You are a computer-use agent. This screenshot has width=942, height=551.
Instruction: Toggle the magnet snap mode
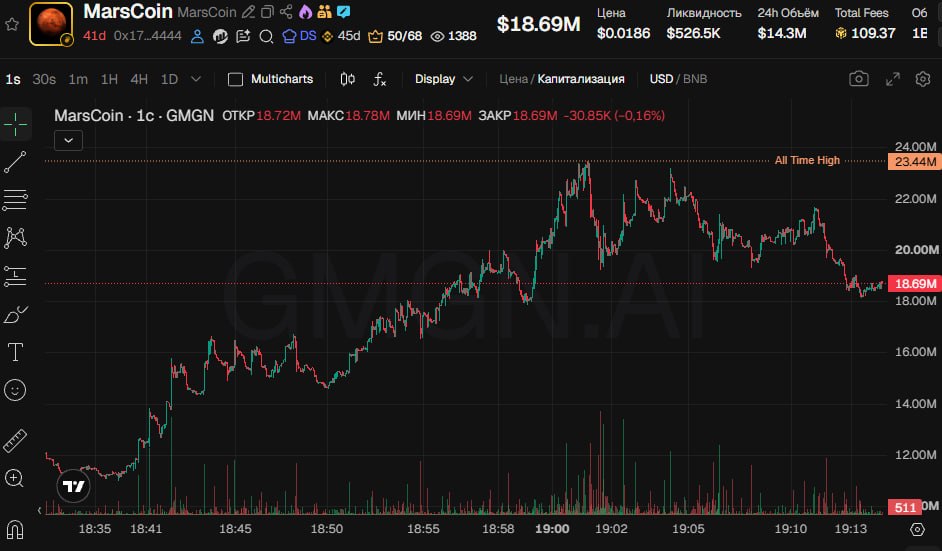[15, 530]
